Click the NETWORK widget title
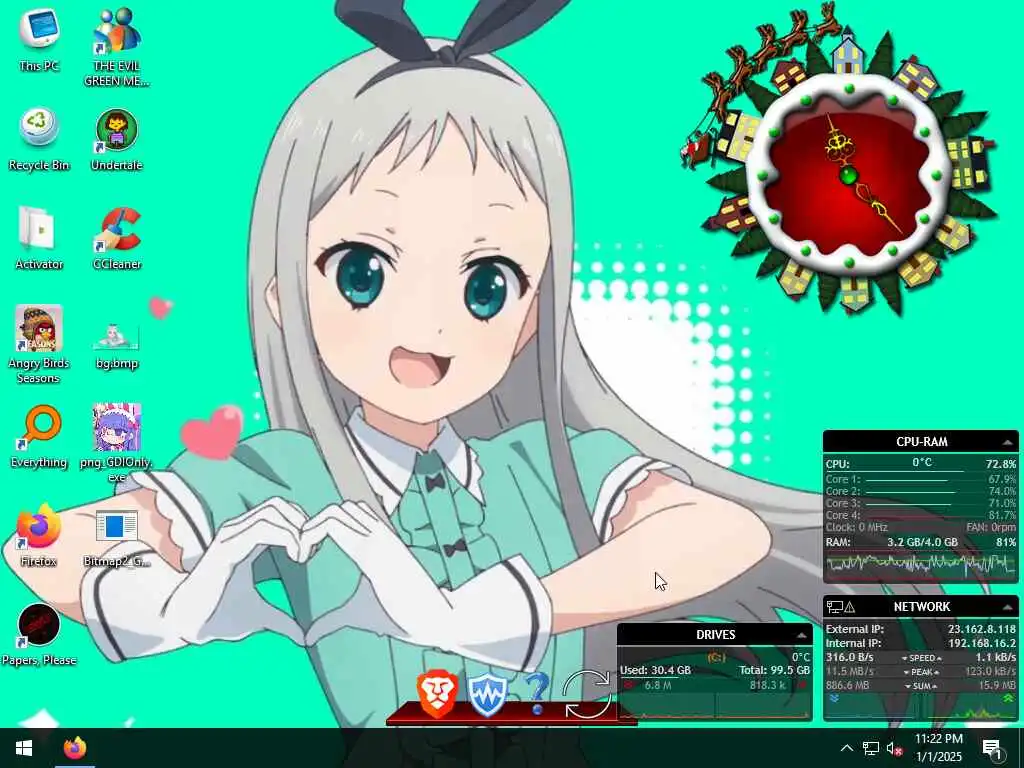Screen dimensions: 1024x768 pyautogui.click(x=921, y=607)
